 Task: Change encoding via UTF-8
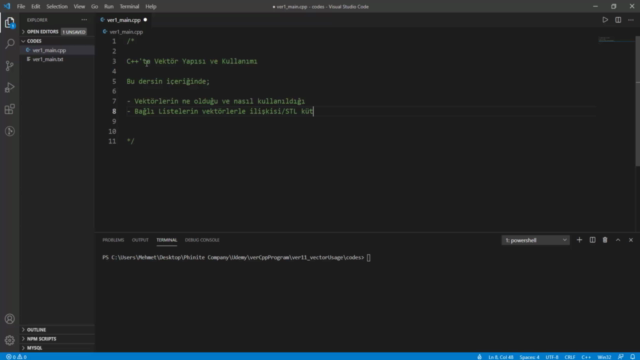[x=552, y=357]
